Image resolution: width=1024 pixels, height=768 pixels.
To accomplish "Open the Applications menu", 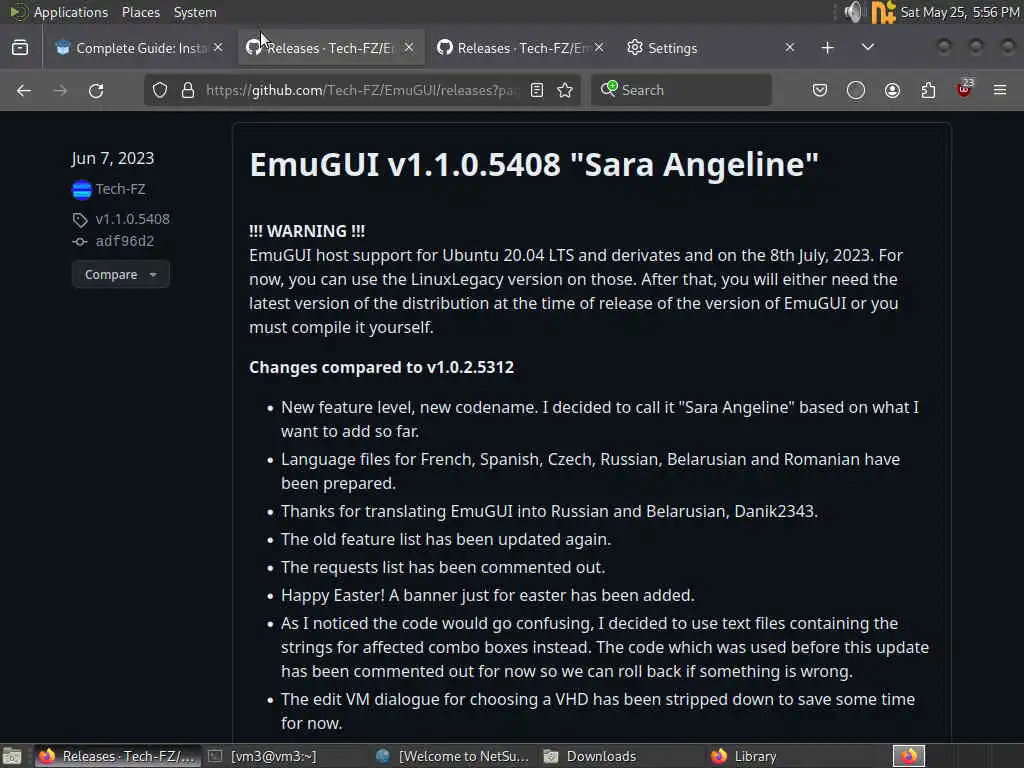I will [71, 12].
